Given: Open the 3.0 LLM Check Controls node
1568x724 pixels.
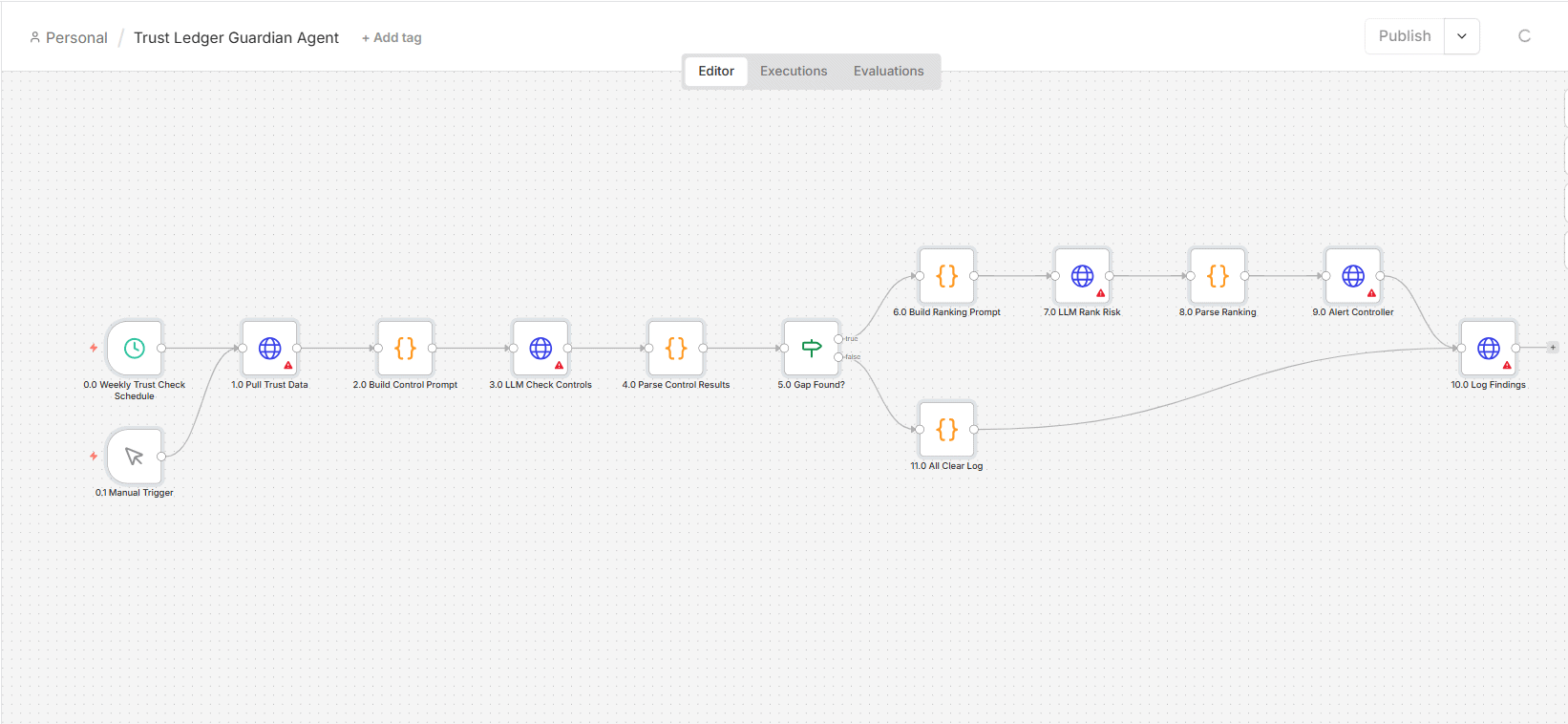Looking at the screenshot, I should tap(540, 348).
